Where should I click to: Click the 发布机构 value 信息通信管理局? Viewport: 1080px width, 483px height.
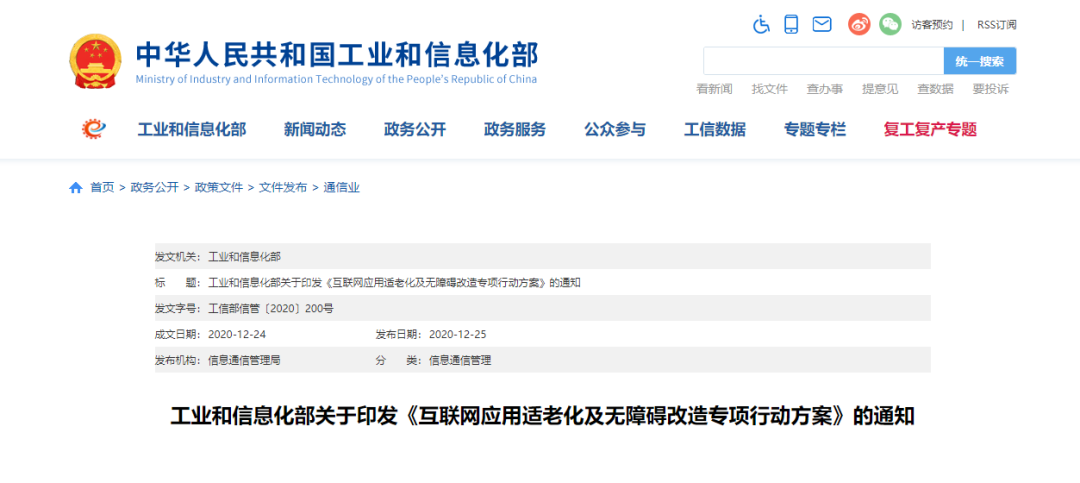click(x=245, y=360)
